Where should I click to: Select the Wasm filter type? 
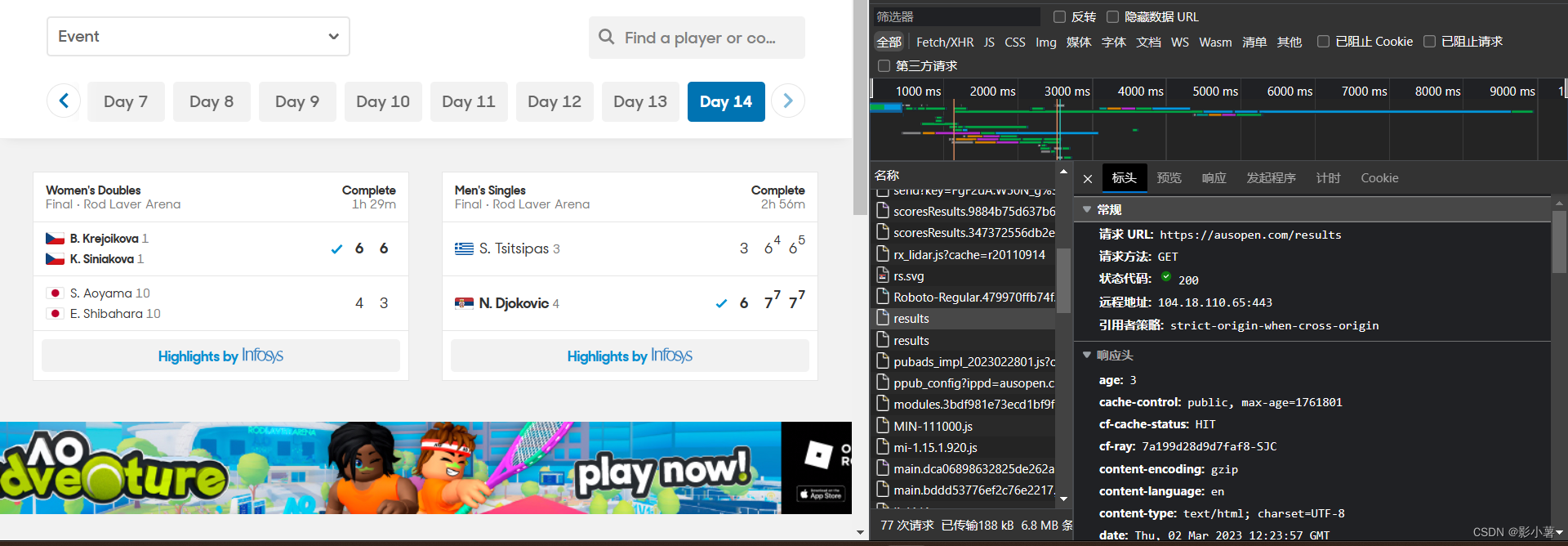click(x=1215, y=43)
